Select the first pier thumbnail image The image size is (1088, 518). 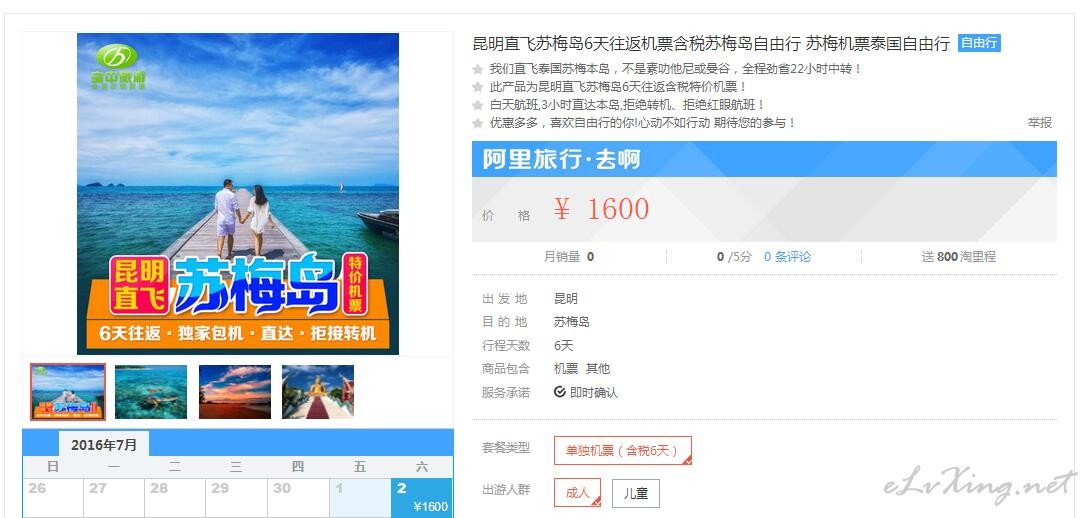(x=68, y=392)
